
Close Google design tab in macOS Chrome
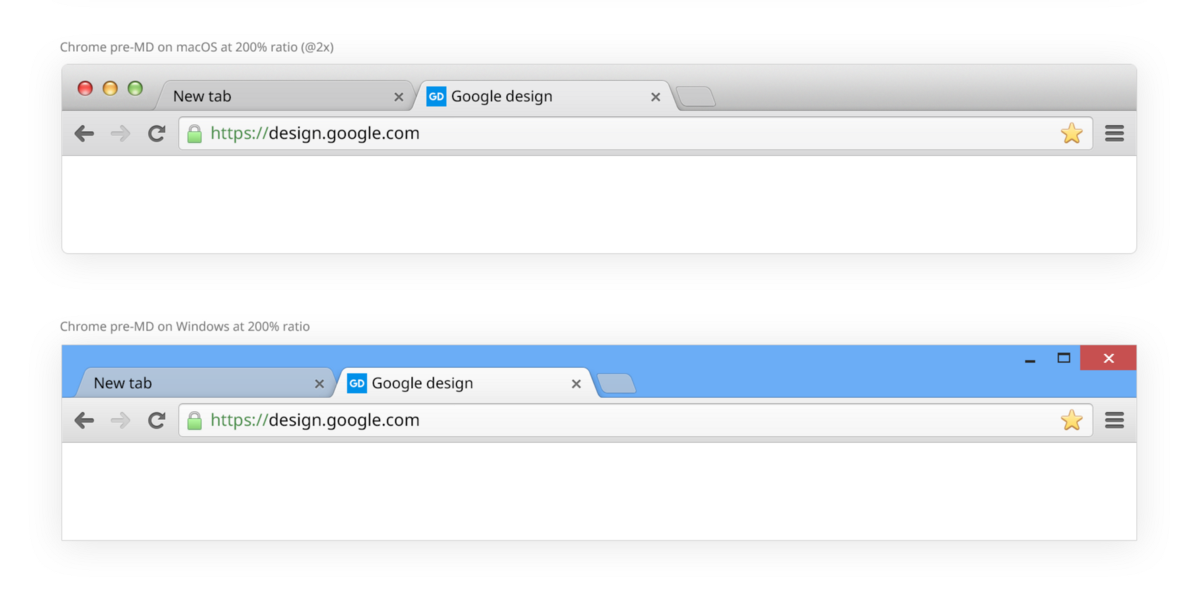click(656, 97)
